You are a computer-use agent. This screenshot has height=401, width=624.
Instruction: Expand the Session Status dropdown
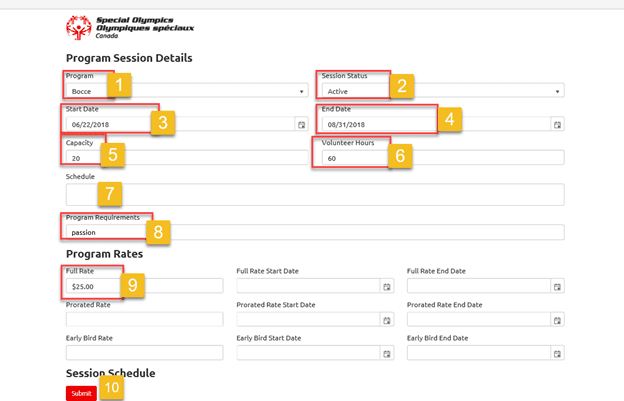pos(443,91)
